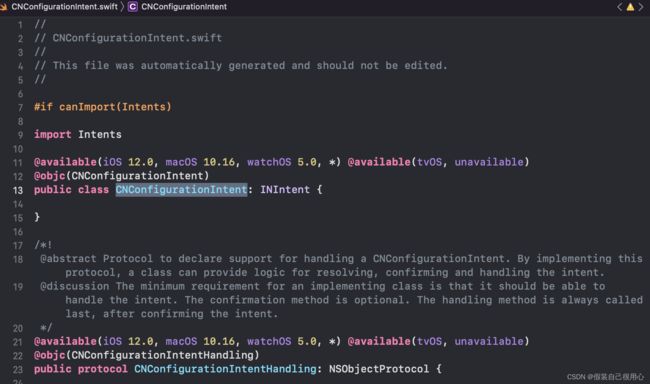Image resolution: width=650 pixels, height=384 pixels.
Task: Click line number 13 in gutter
Action: tap(18, 190)
